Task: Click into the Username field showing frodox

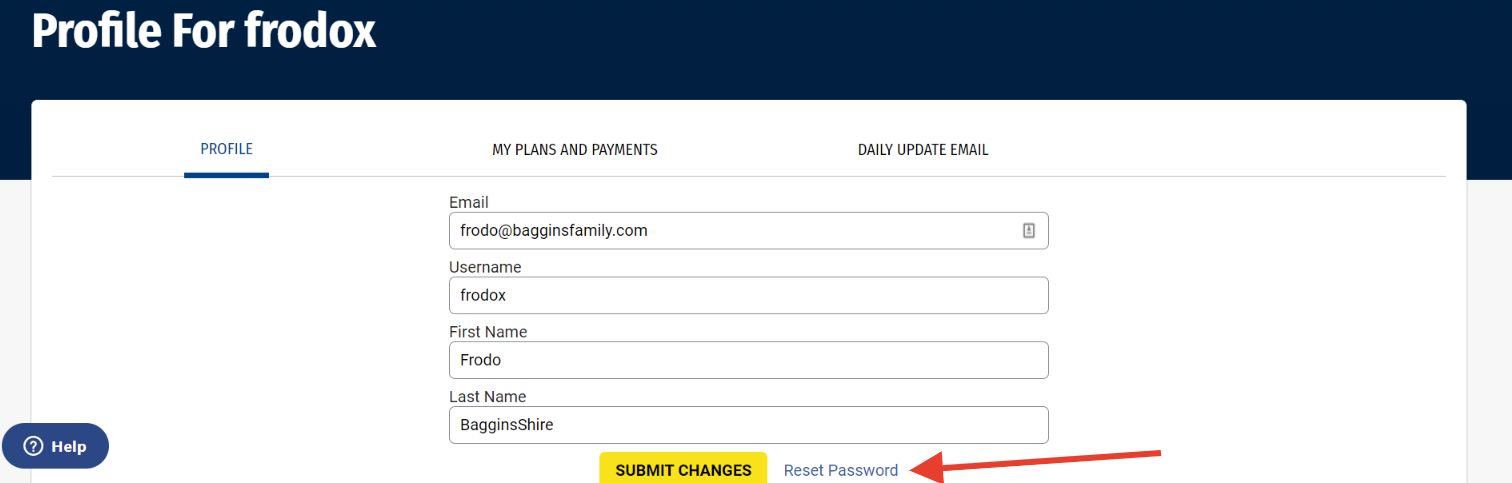Action: click(749, 296)
